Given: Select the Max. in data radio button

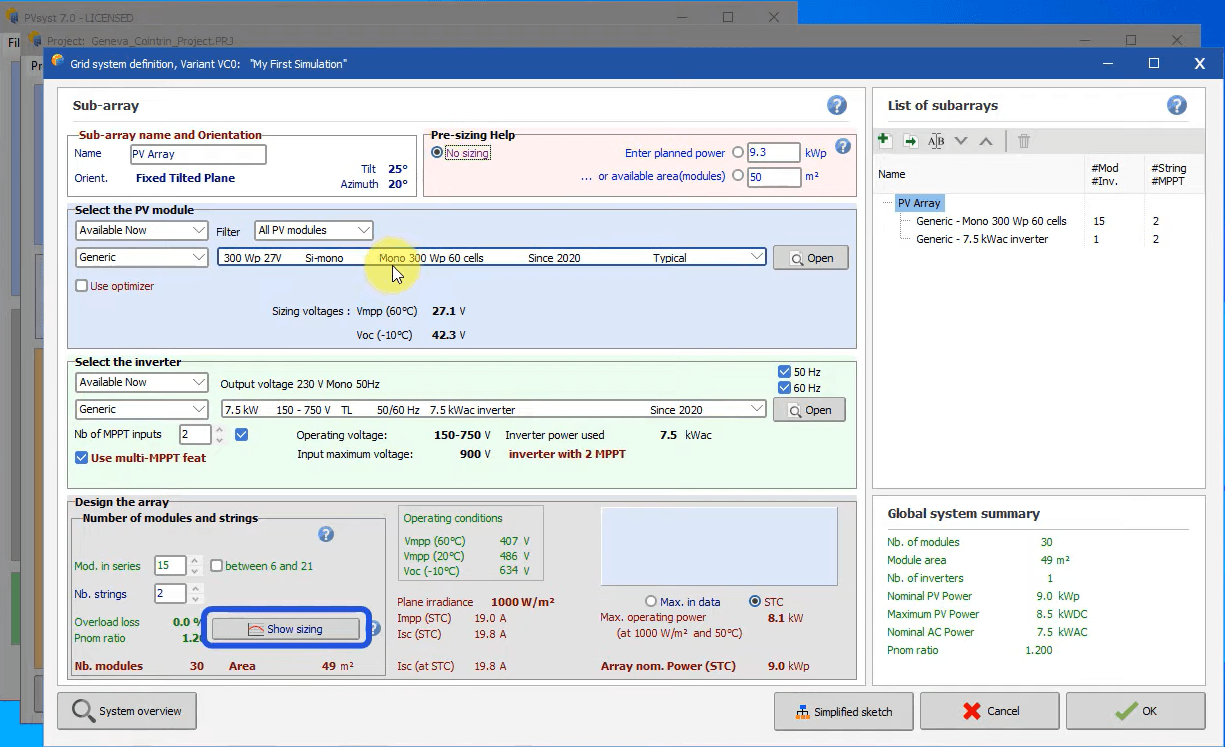Looking at the screenshot, I should point(651,602).
